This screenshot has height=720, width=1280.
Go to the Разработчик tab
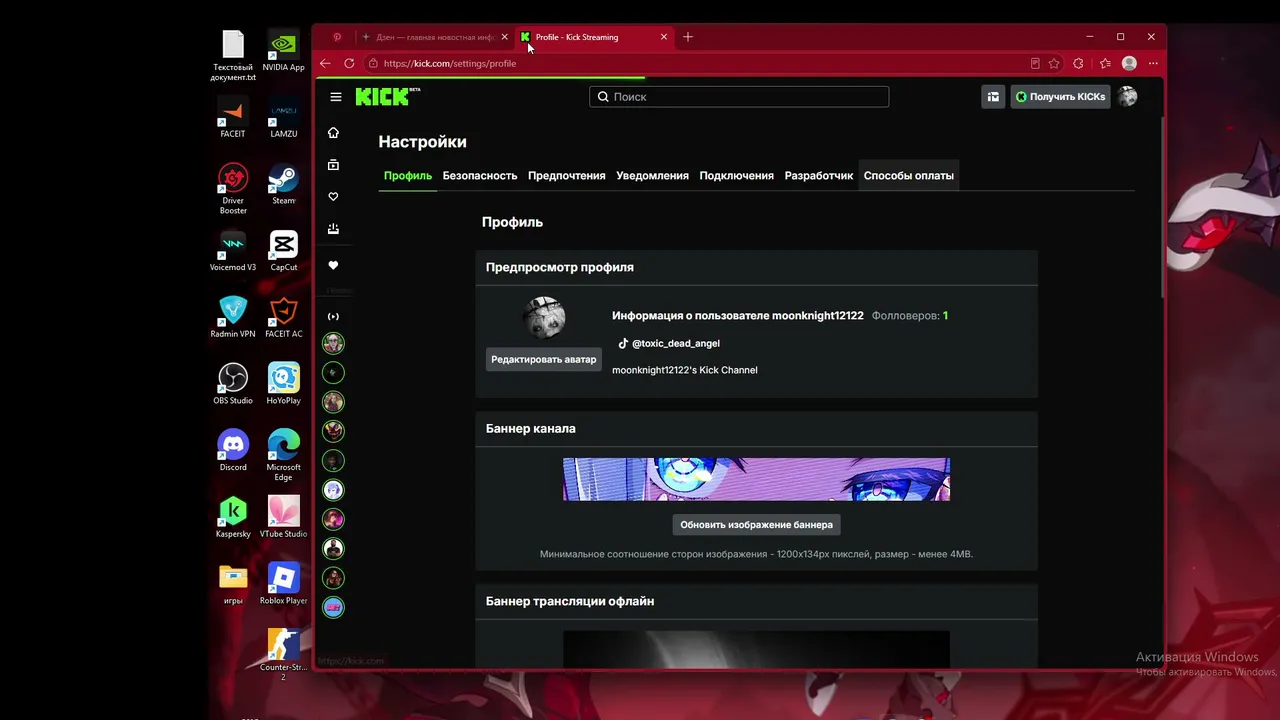(x=819, y=176)
